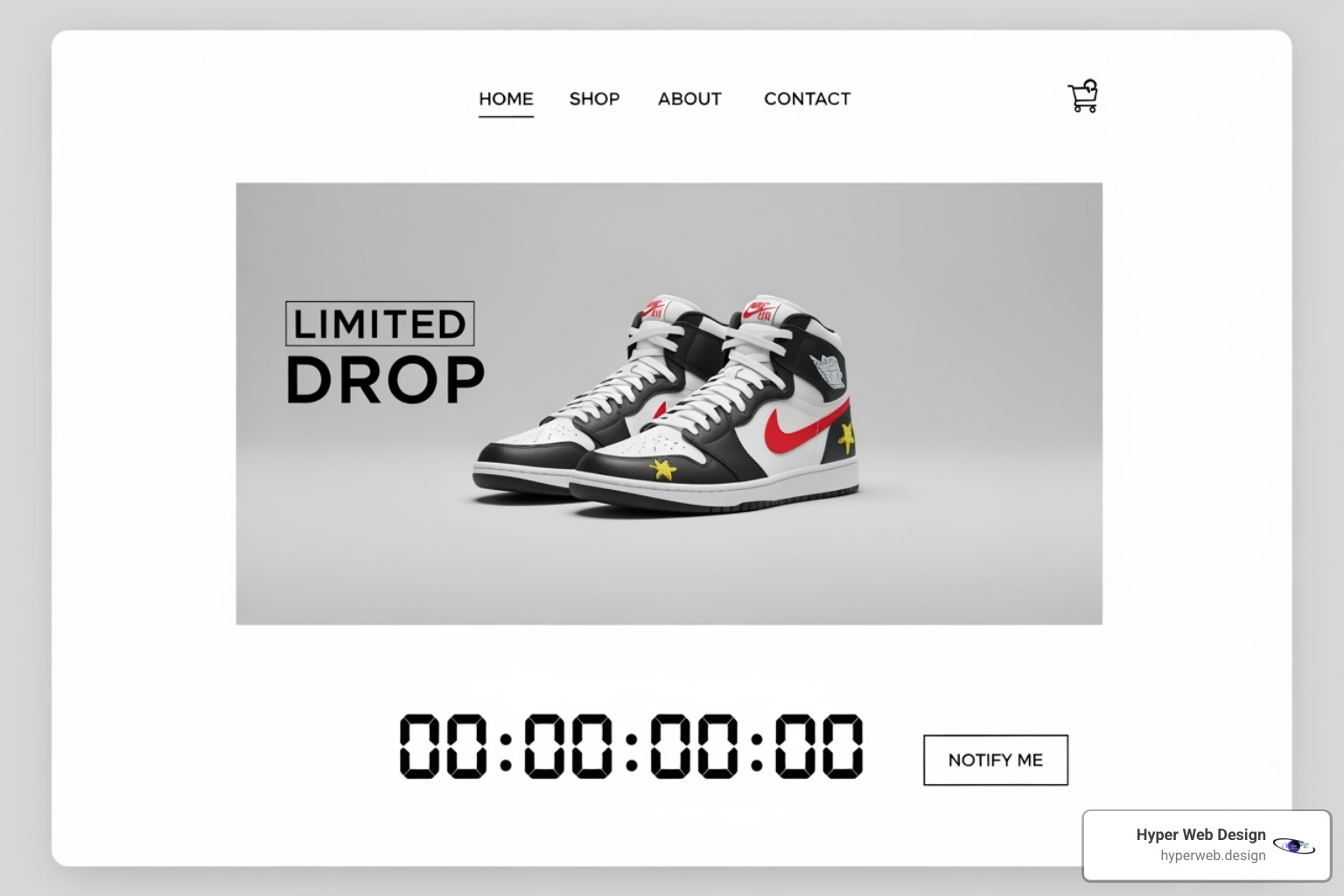Click the yellow star on the sneaker toe
This screenshot has width=1344, height=896.
coord(663,470)
